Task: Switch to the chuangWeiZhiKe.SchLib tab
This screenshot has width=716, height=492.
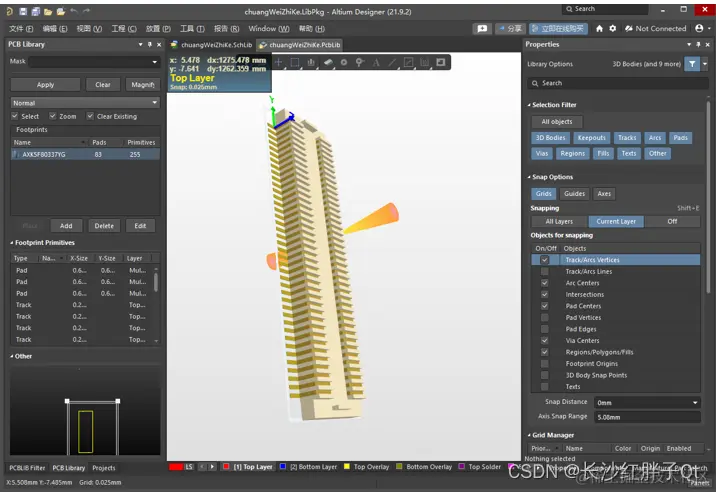Action: pos(211,45)
